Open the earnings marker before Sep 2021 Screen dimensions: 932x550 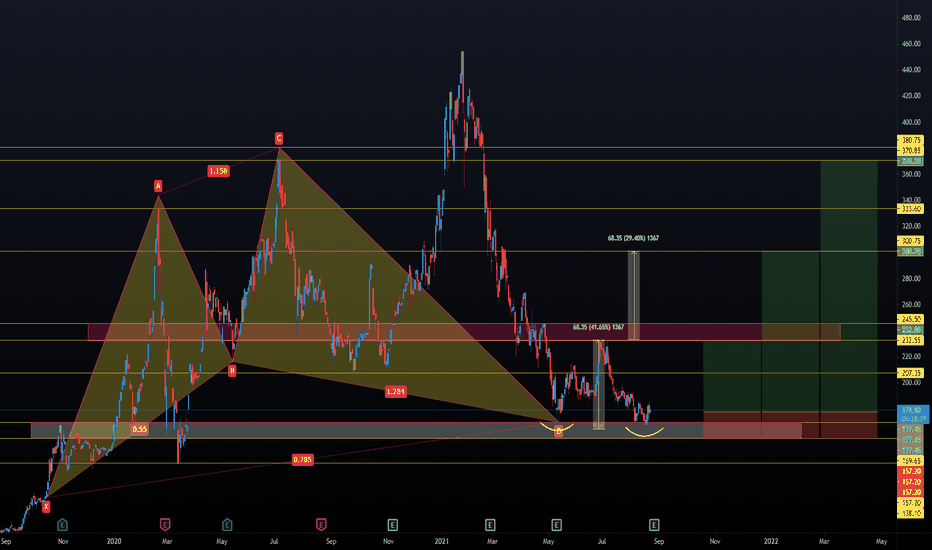click(x=654, y=524)
